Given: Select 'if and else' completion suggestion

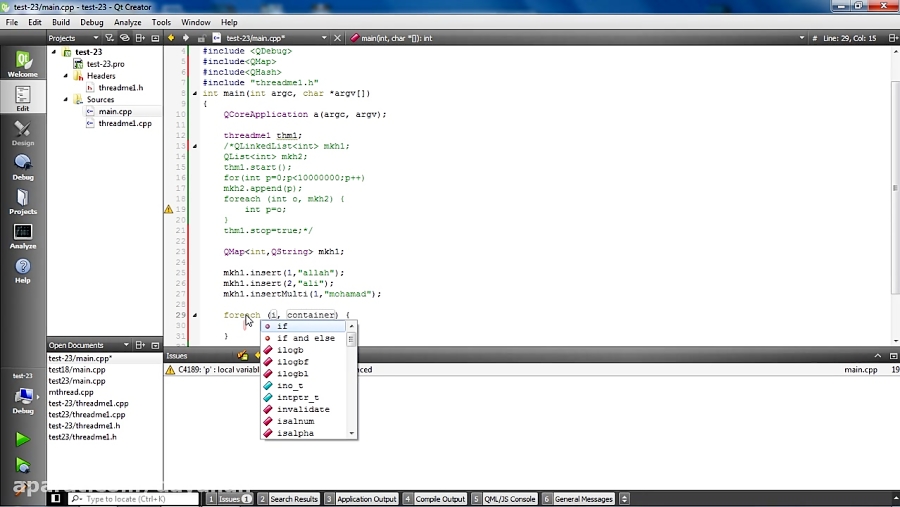Looking at the screenshot, I should [305, 338].
